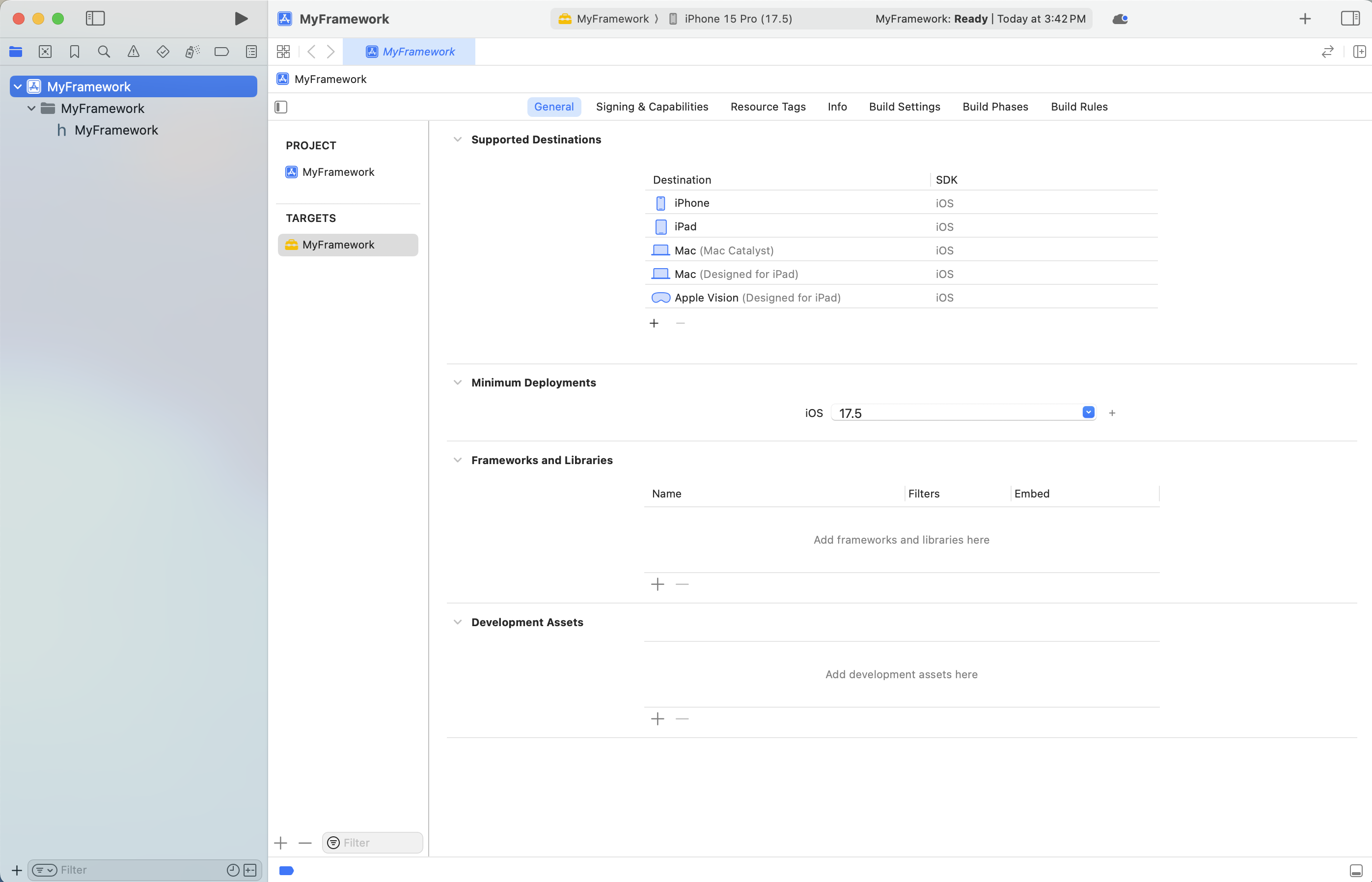Image resolution: width=1372 pixels, height=882 pixels.
Task: Toggle the right inspector panel
Action: [1350, 18]
